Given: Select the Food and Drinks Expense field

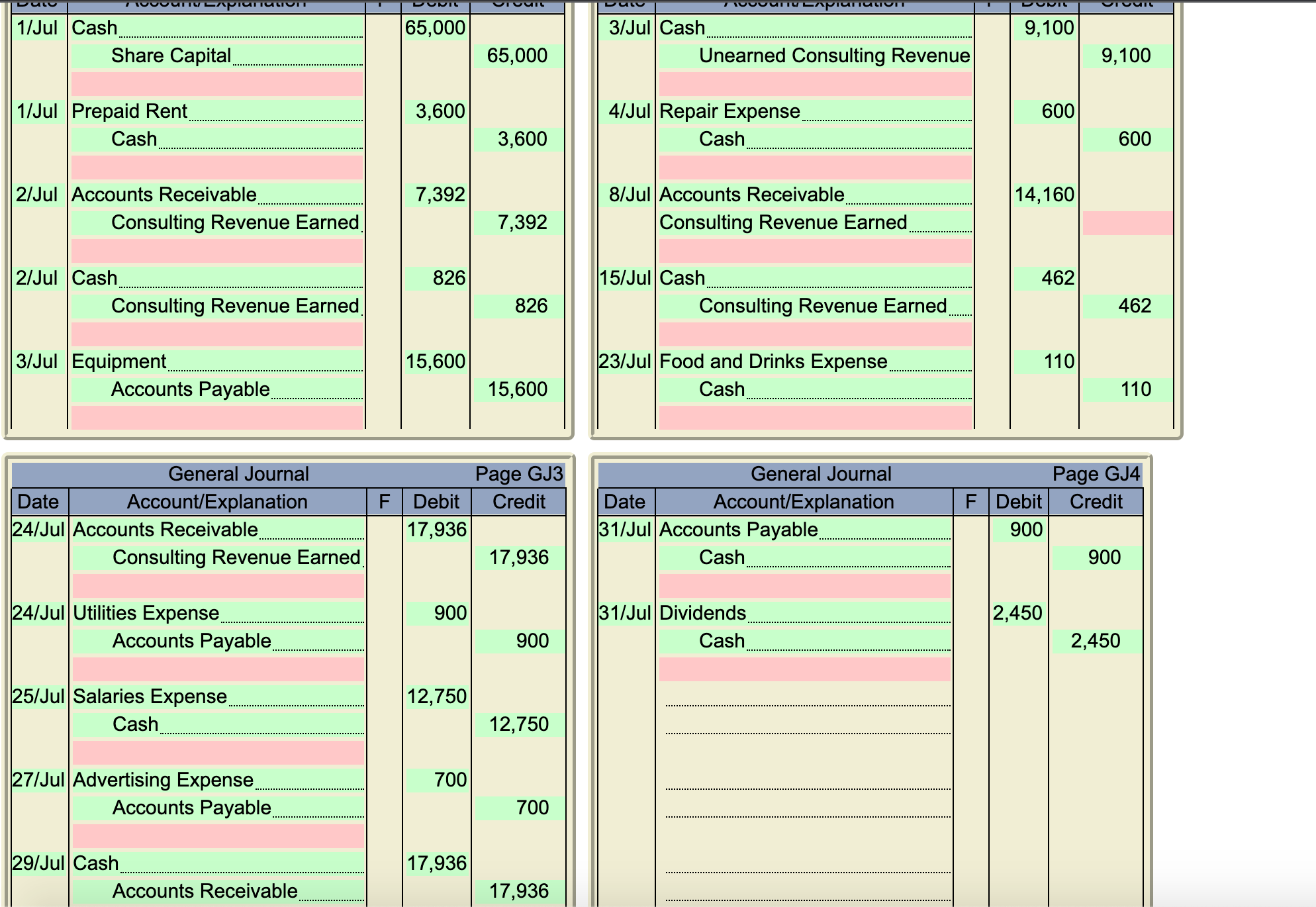Looking at the screenshot, I should pos(815,361).
